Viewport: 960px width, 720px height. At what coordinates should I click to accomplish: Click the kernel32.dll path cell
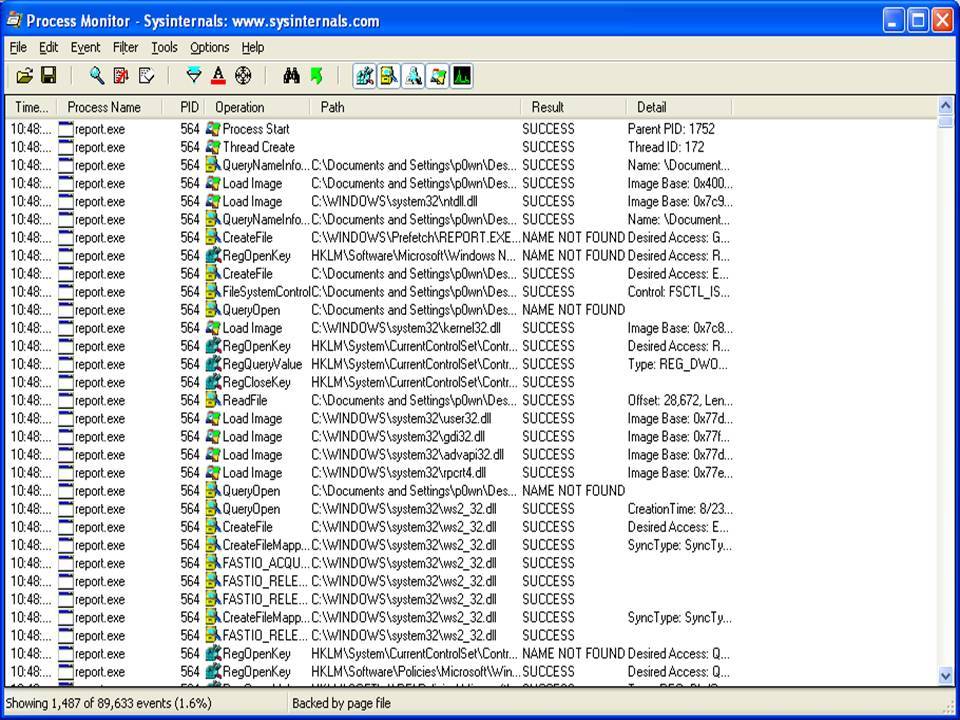[x=405, y=328]
